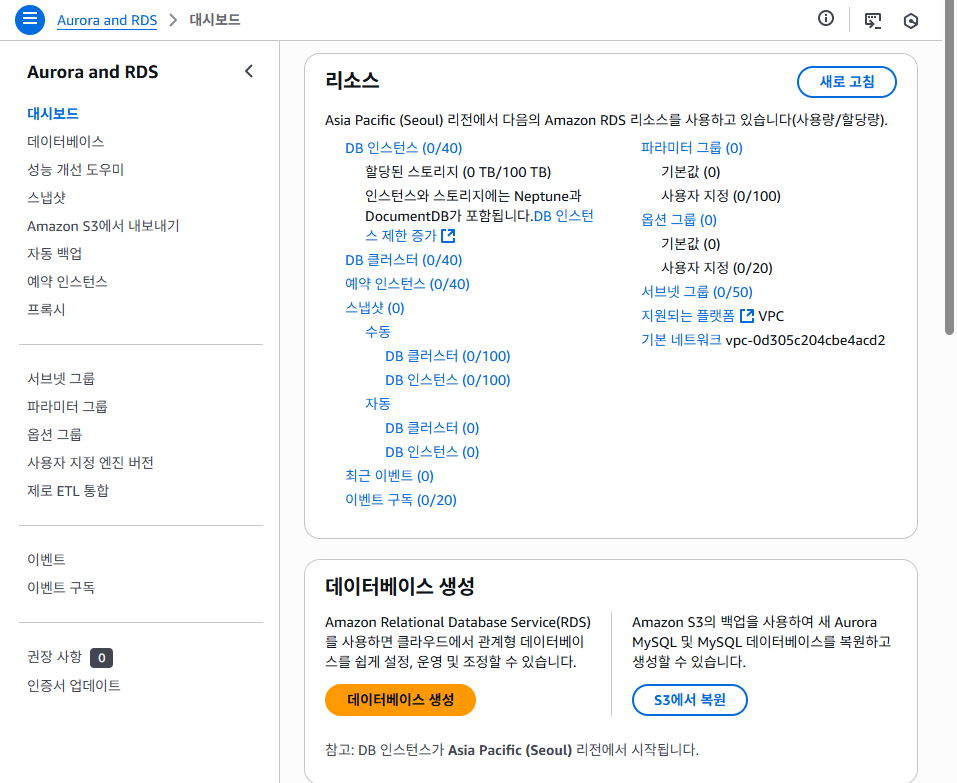Screen dimensions: 957x783
Task: Click the 스냅샷 (0) resource link
Action: 375,308
